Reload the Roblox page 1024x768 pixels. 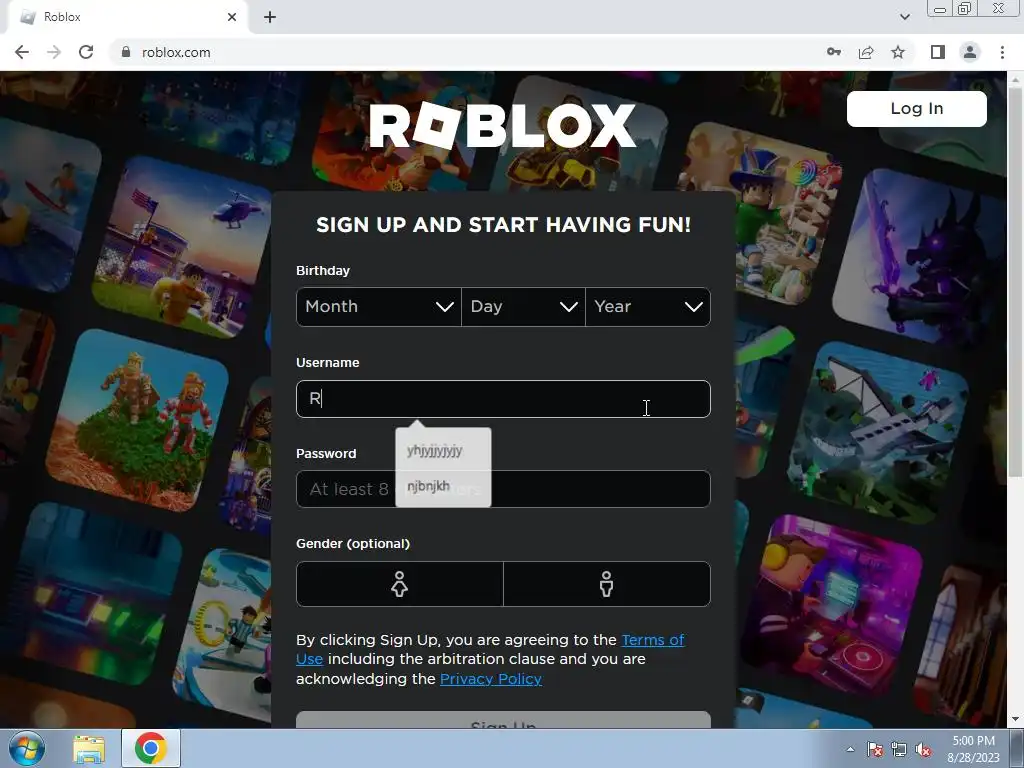tap(86, 52)
